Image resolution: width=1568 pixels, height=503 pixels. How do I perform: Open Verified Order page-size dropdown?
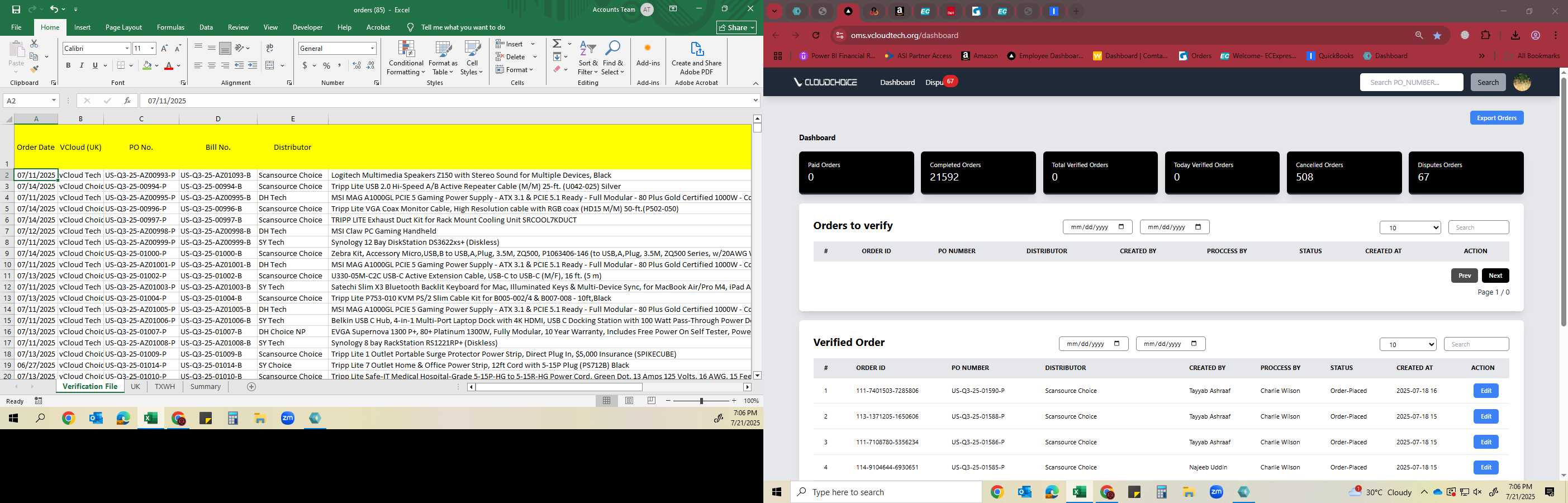(x=1408, y=344)
